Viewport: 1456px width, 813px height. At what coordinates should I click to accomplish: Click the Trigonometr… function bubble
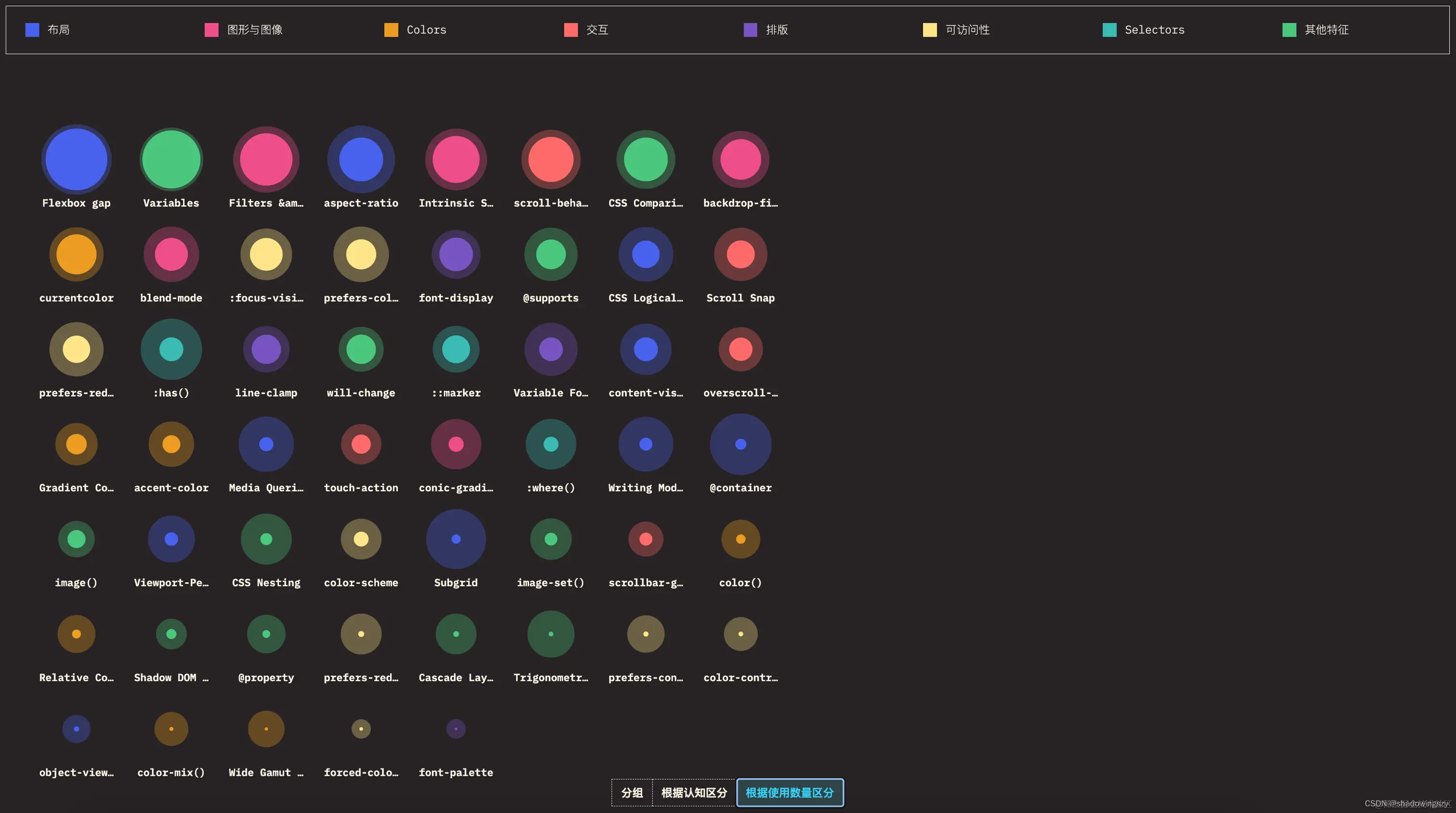pyautogui.click(x=550, y=634)
